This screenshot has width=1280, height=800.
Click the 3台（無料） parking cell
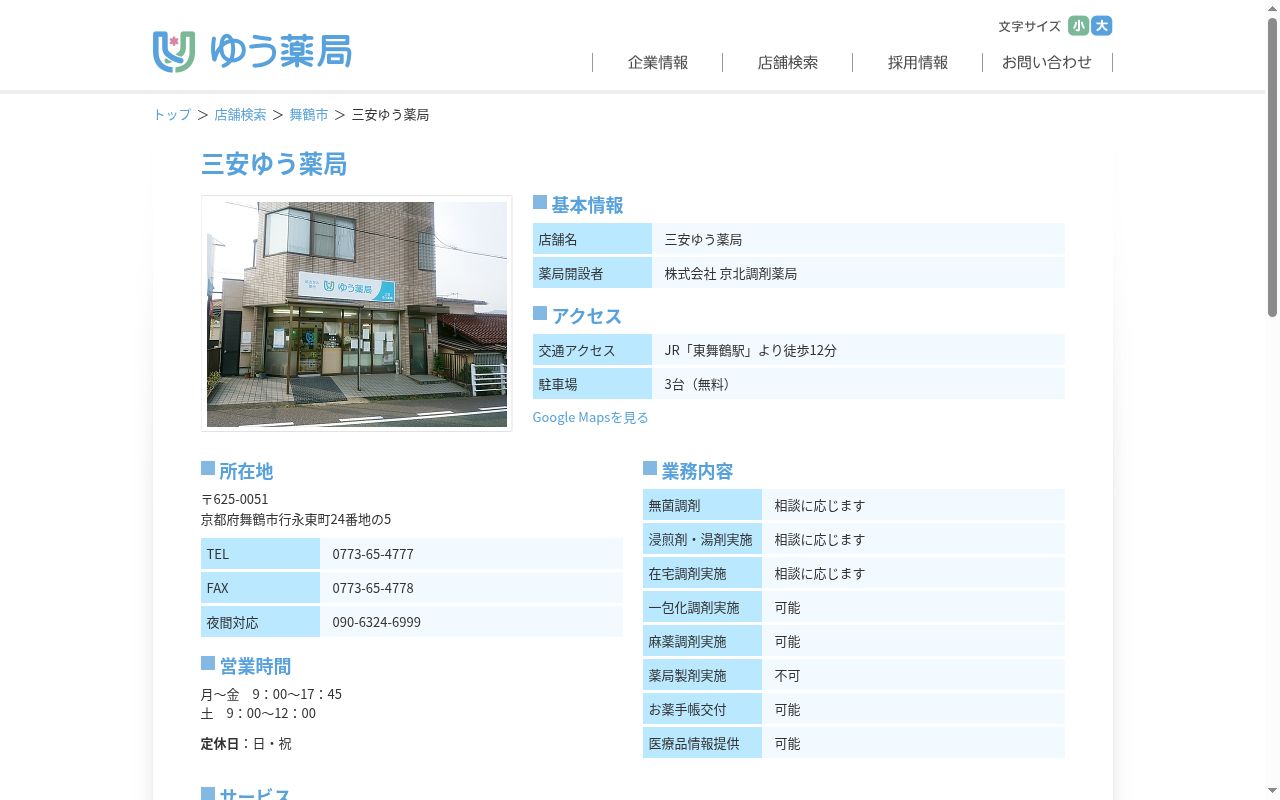858,384
